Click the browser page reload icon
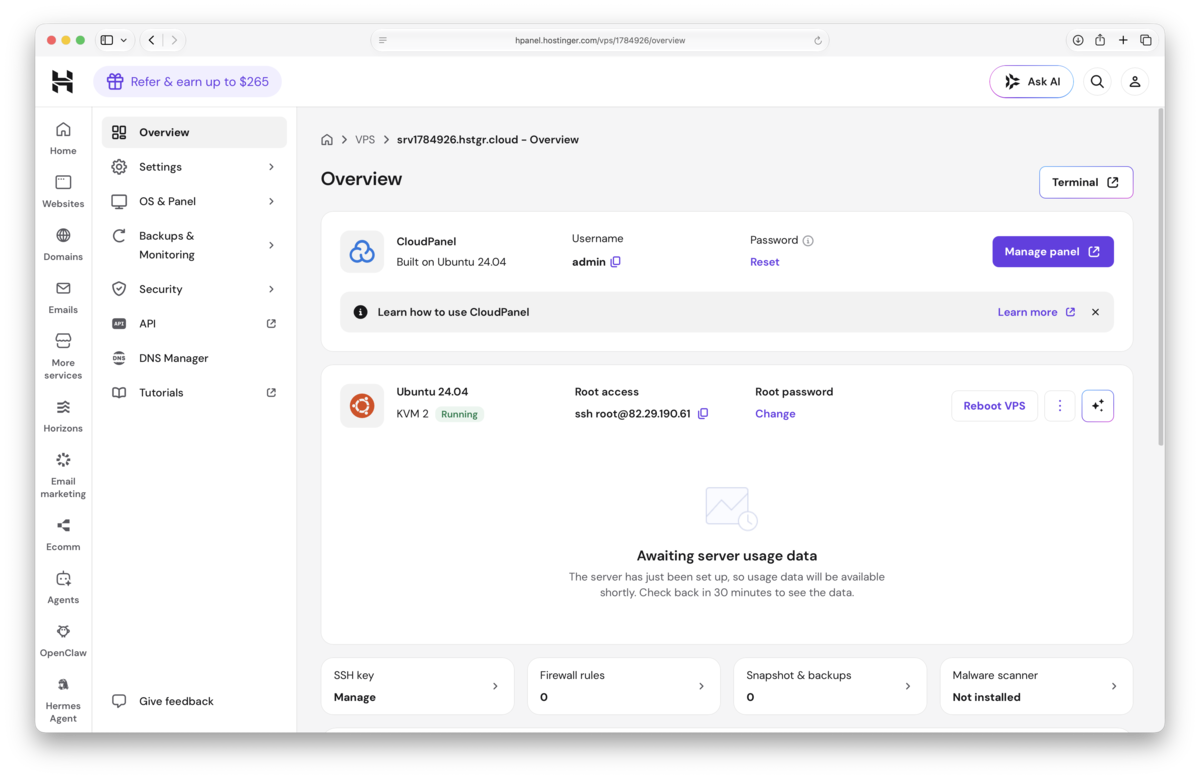Viewport: 1200px width, 779px height. 818,41
